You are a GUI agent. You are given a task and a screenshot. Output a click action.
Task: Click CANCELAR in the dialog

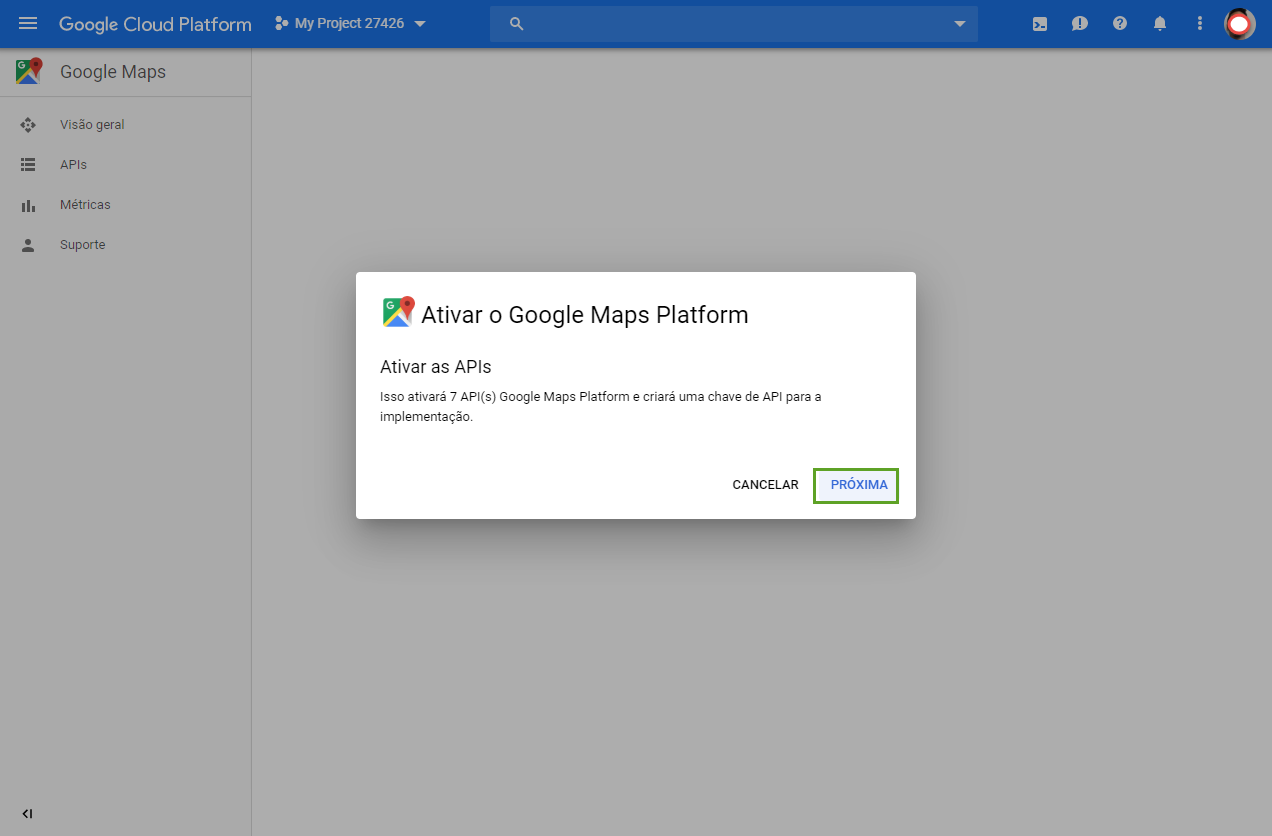765,485
